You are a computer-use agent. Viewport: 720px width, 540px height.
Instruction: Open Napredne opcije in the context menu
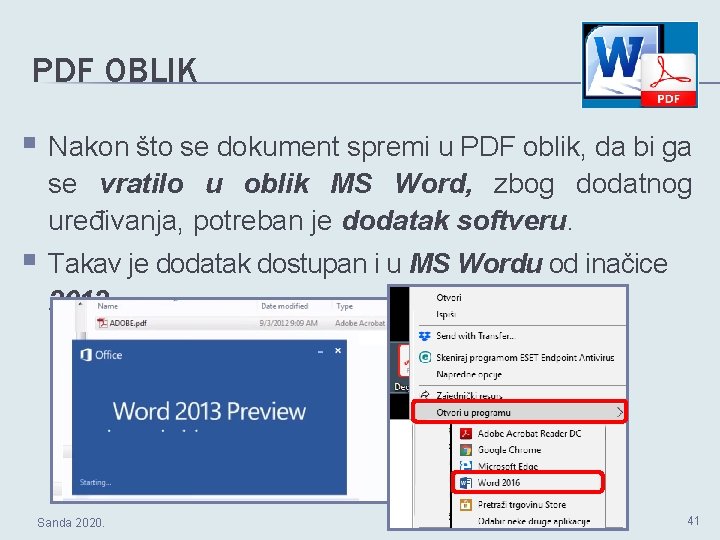[468, 375]
